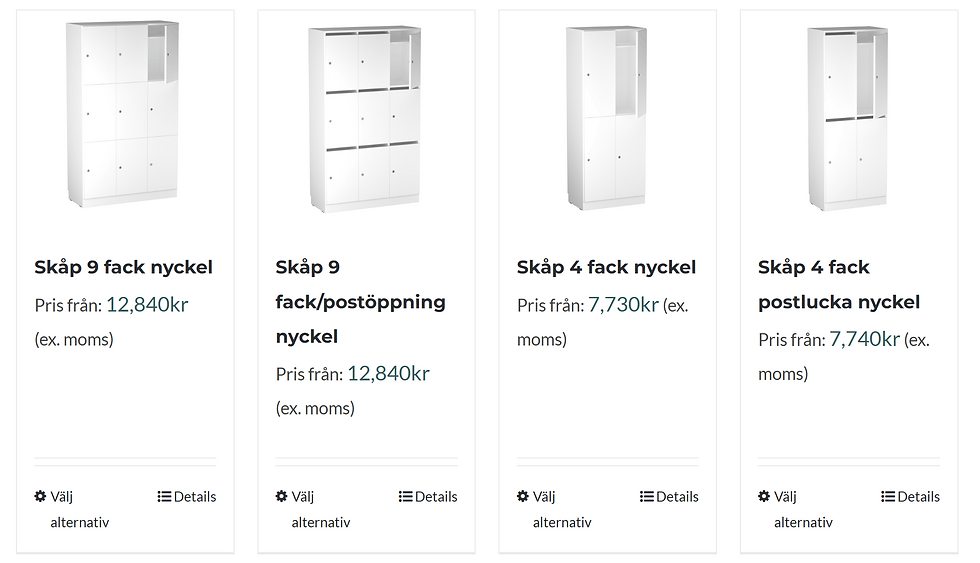Click gear icon under Skåp 9 fack/postöppning nyckel

click(282, 496)
